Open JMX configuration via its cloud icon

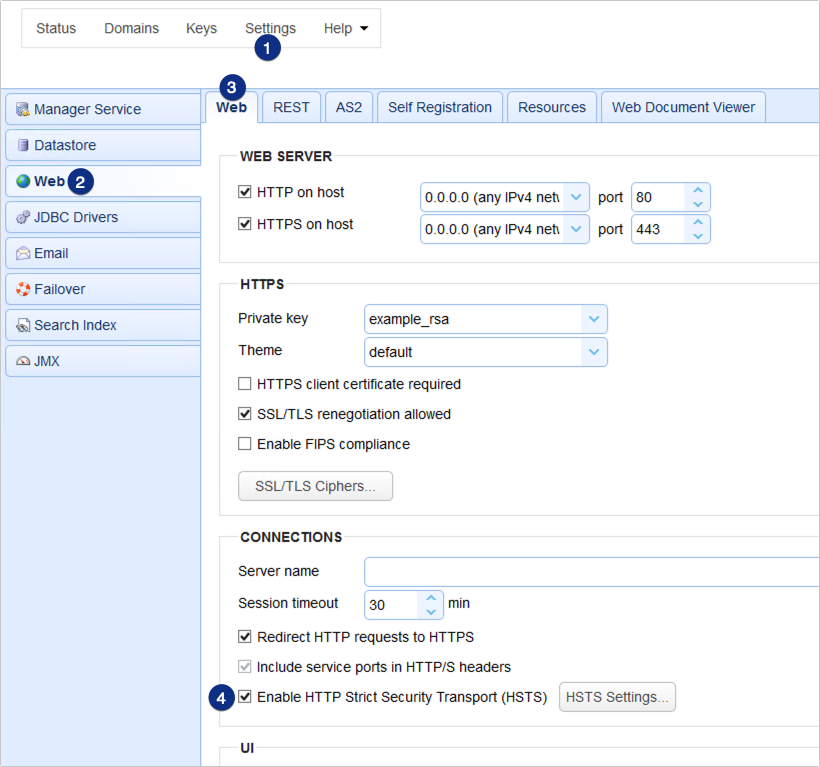[x=24, y=361]
